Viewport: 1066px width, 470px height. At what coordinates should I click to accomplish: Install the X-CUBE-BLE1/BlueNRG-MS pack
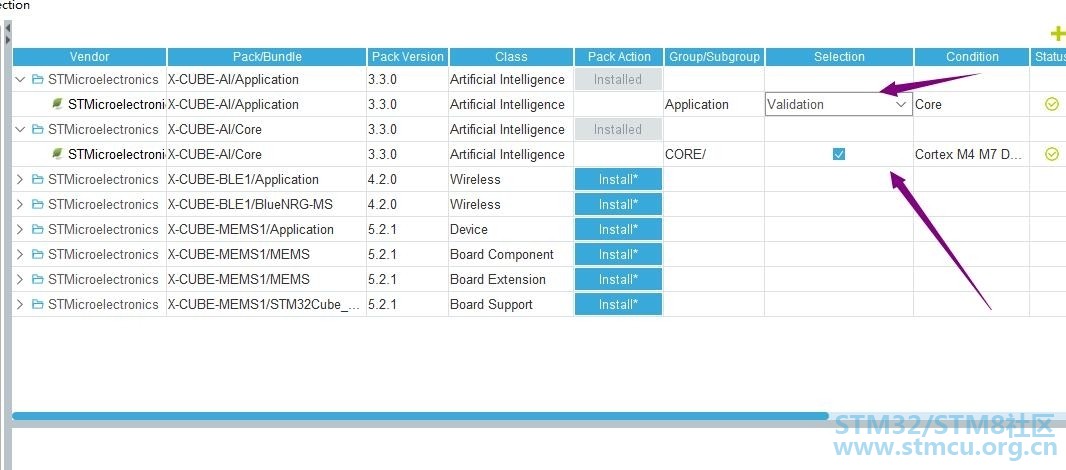point(618,204)
